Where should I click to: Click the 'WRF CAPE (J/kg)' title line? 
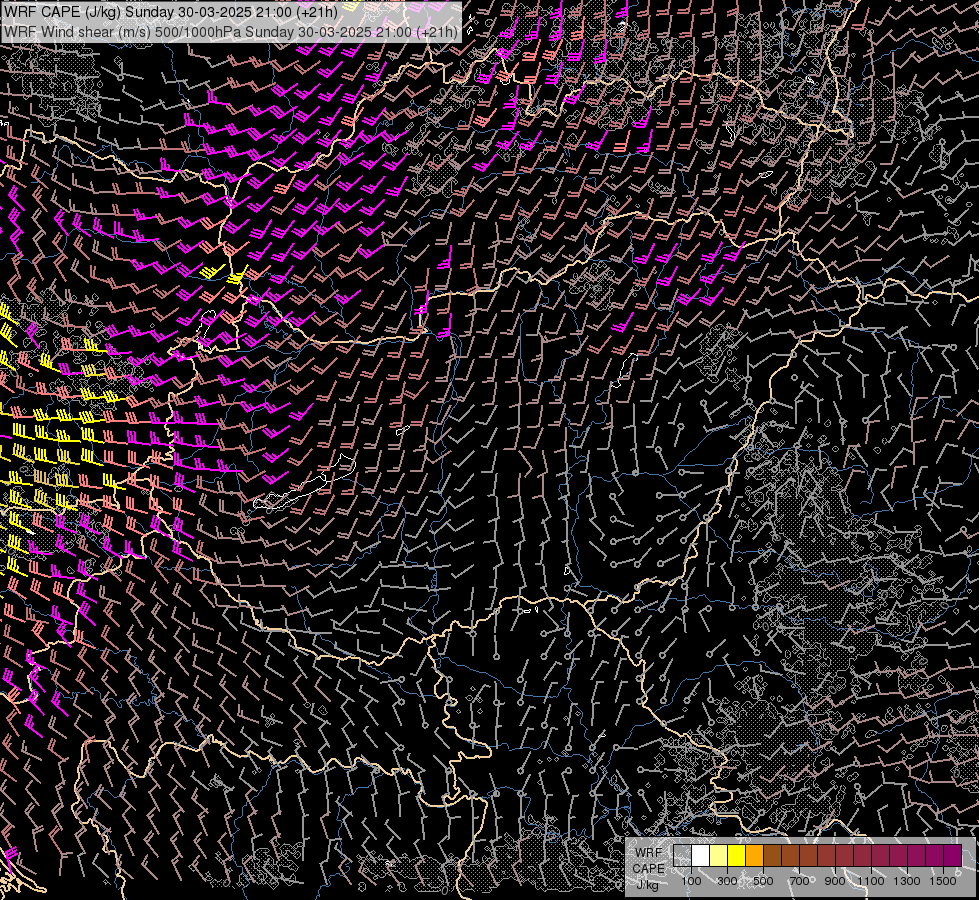[x=170, y=12]
